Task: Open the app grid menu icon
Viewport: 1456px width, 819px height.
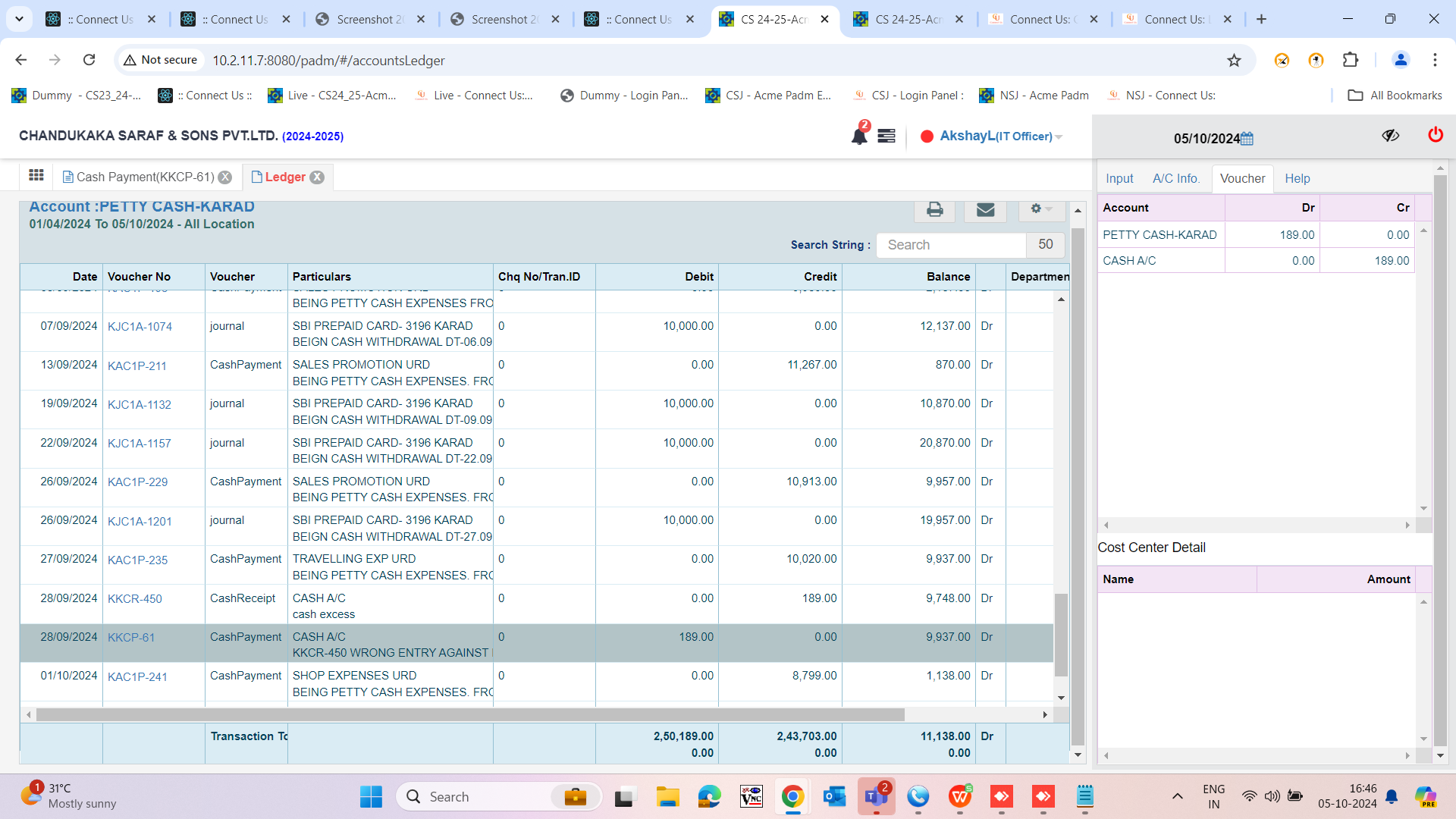Action: coord(36,176)
